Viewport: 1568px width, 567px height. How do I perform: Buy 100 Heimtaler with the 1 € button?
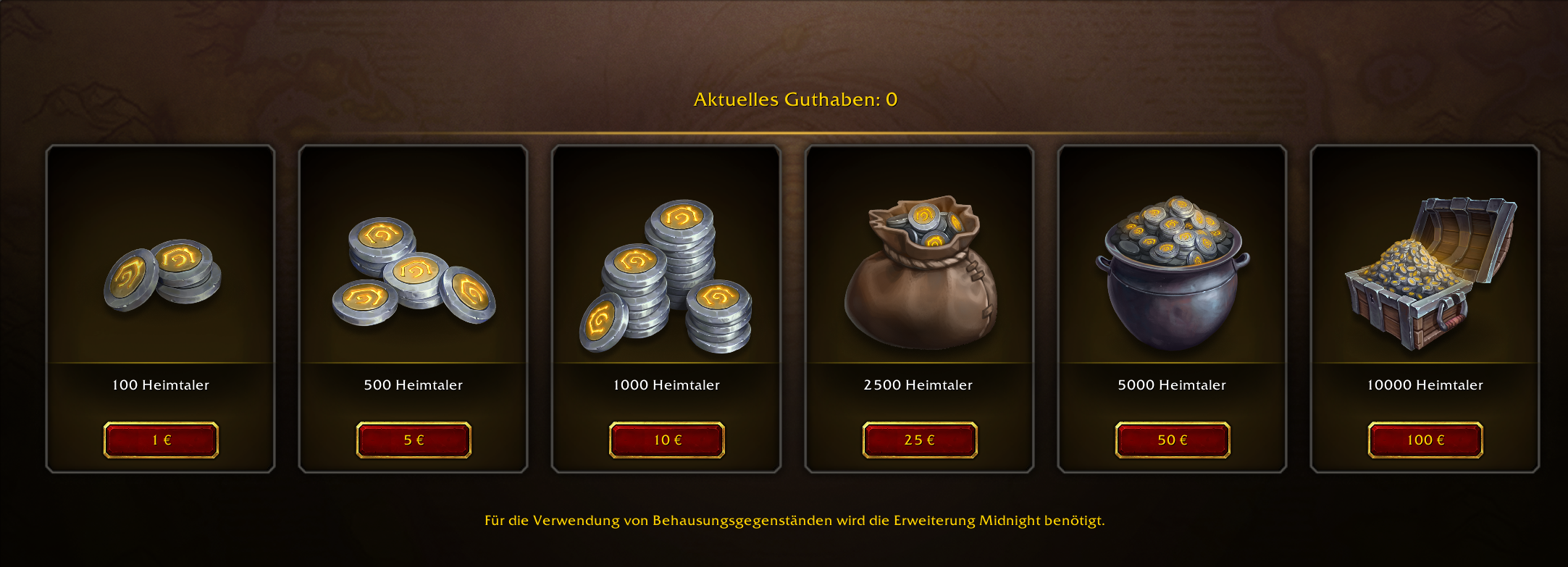click(161, 440)
